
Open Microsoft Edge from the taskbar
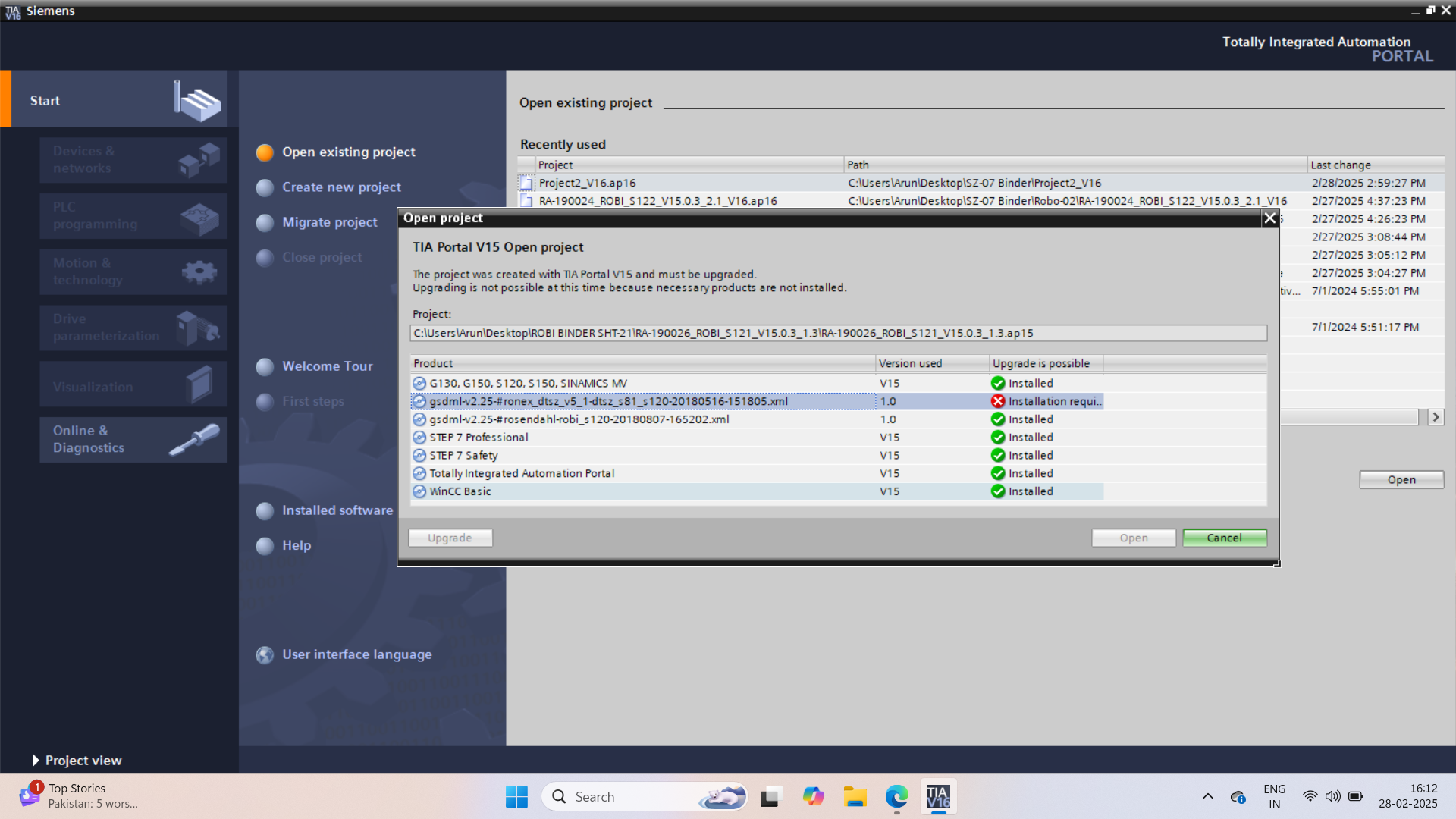click(896, 797)
